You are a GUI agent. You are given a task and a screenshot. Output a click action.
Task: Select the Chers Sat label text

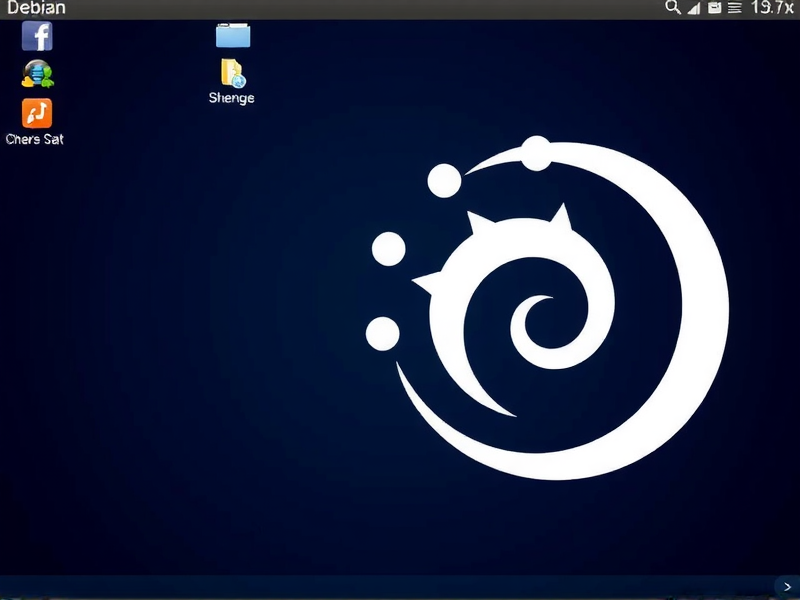click(x=34, y=139)
